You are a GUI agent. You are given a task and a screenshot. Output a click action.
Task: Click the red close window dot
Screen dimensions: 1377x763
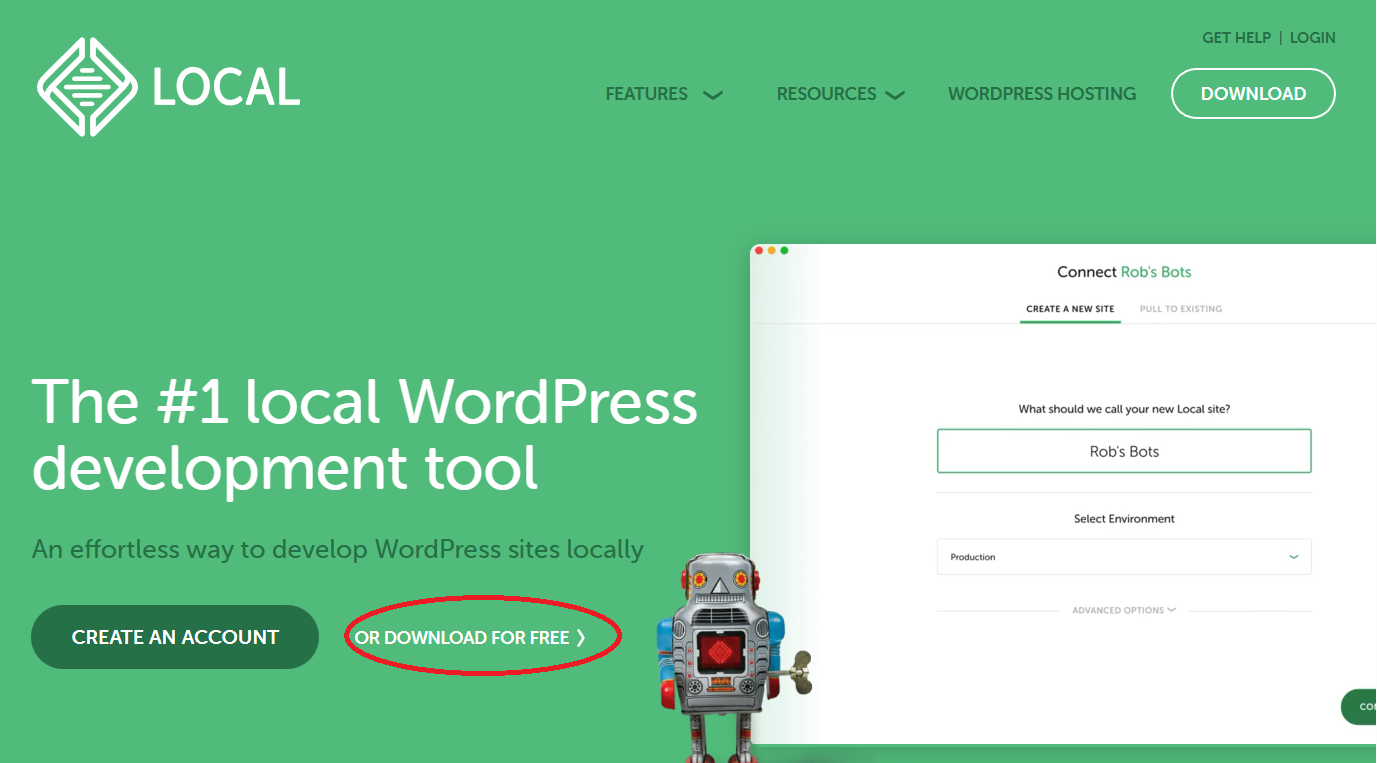pos(759,250)
